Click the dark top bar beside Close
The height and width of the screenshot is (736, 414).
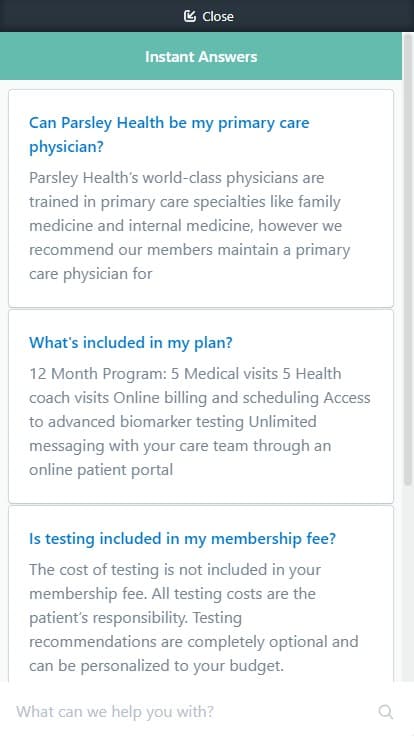(329, 16)
